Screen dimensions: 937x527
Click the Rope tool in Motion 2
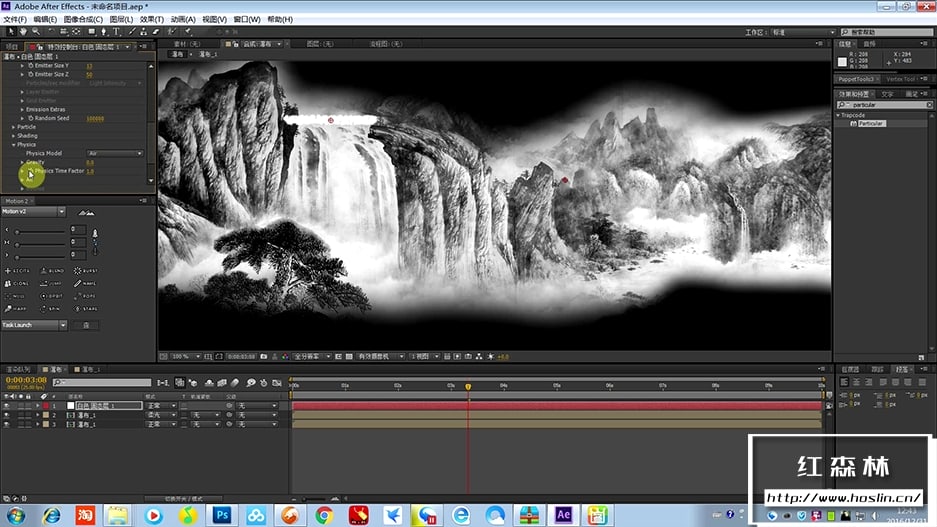[x=86, y=296]
